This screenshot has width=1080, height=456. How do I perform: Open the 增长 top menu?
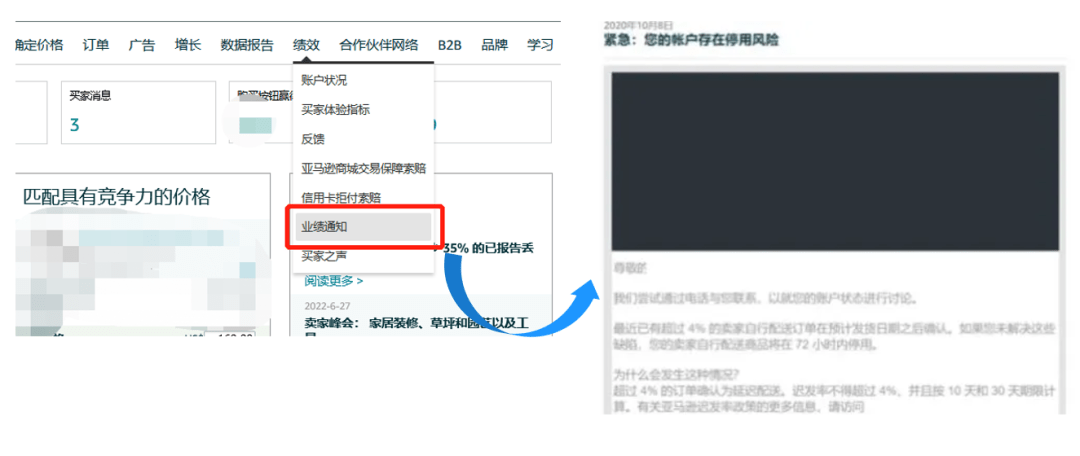click(x=187, y=45)
